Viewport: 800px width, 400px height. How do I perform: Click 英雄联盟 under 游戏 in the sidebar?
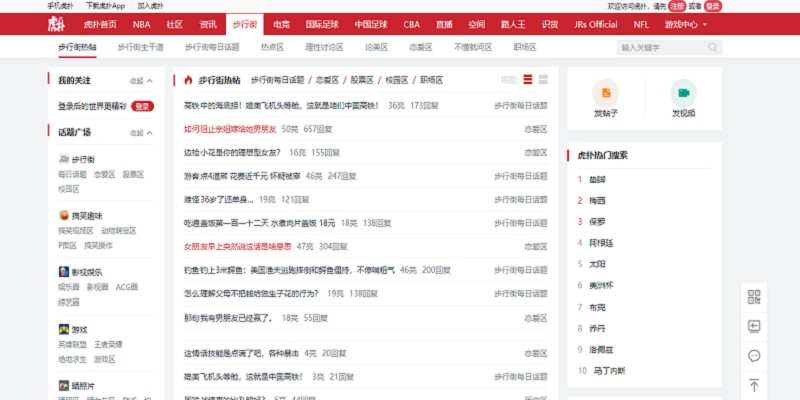(x=72, y=344)
